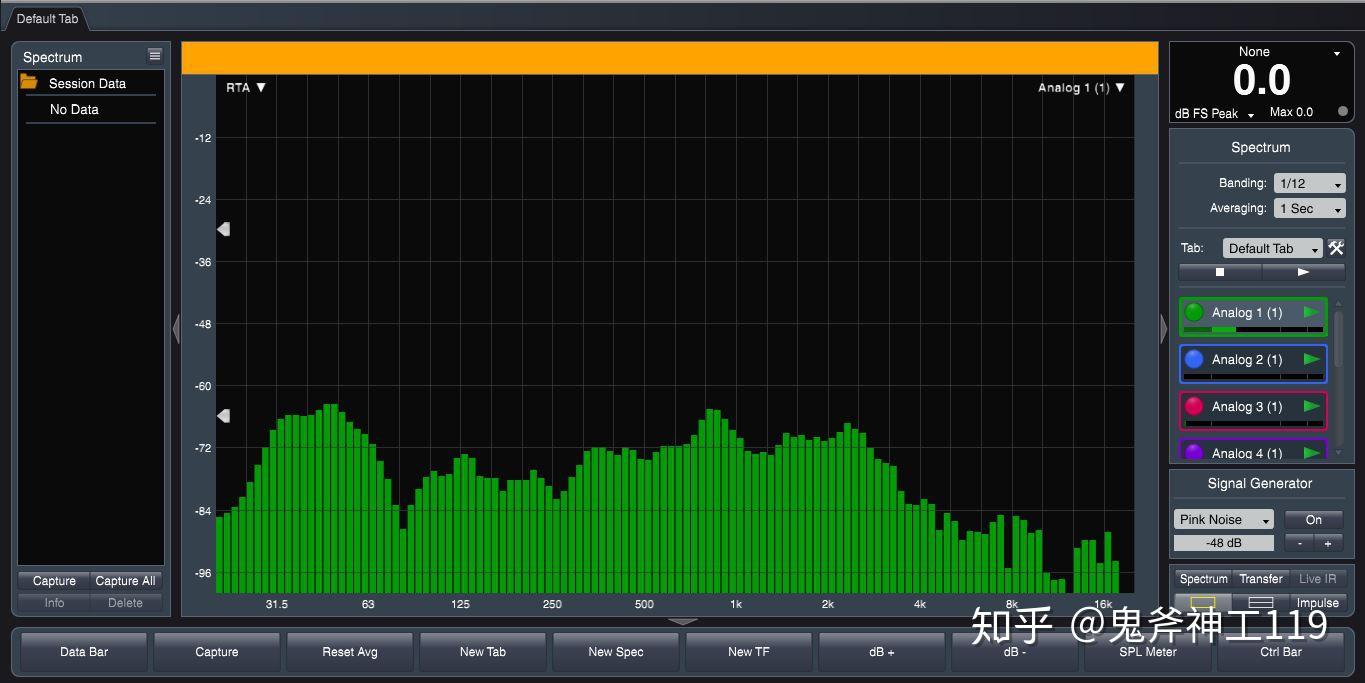This screenshot has width=1365, height=683.
Task: Click Capture All in the data panel
Action: 125,580
